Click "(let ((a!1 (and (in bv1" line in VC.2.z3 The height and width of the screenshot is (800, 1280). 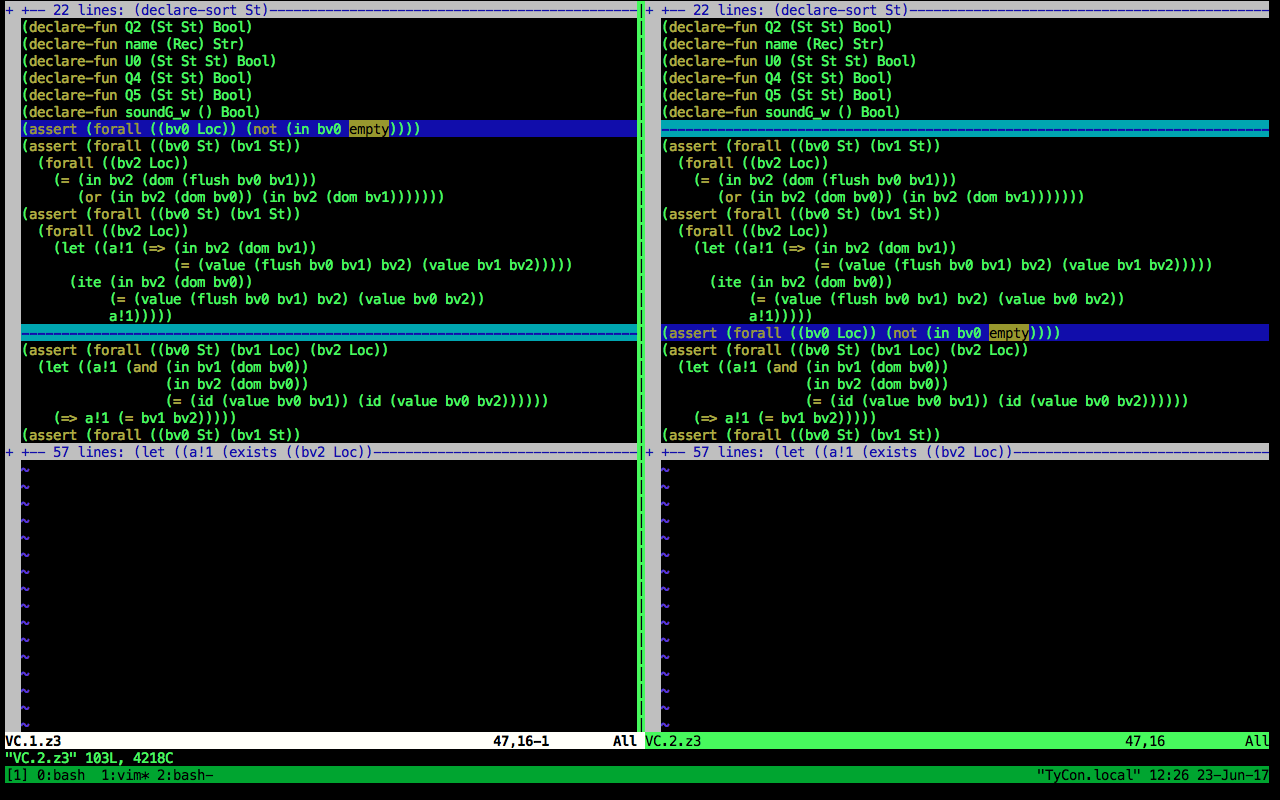pyautogui.click(x=813, y=367)
